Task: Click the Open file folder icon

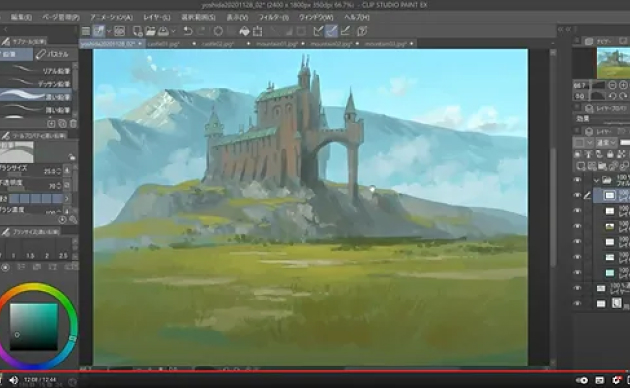Action: point(150,31)
